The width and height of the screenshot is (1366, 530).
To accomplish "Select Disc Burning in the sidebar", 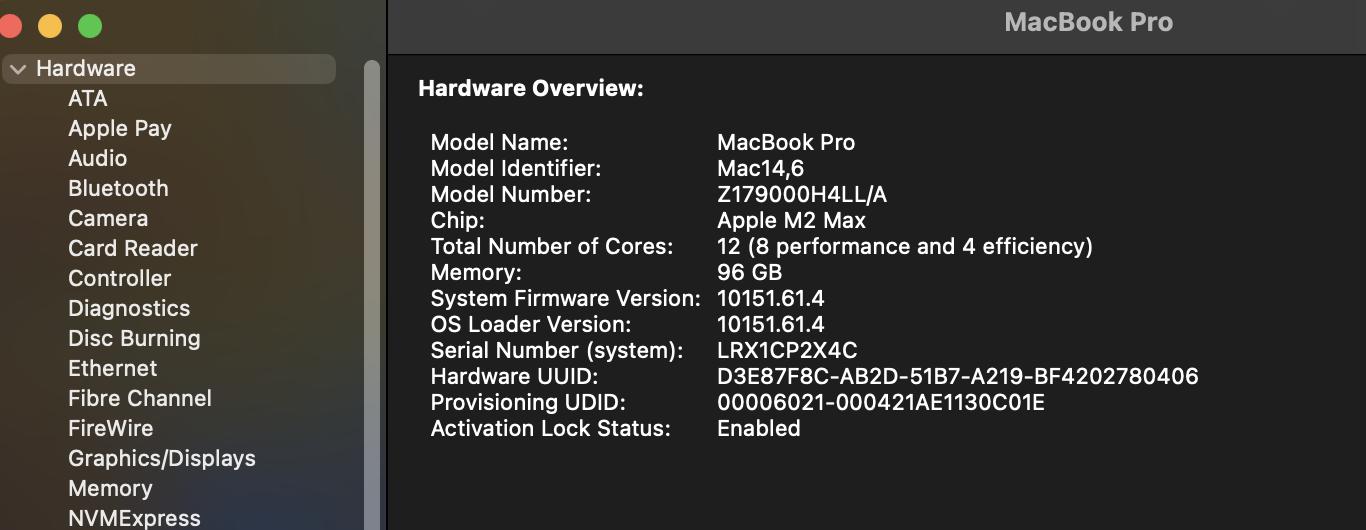I will [x=134, y=339].
